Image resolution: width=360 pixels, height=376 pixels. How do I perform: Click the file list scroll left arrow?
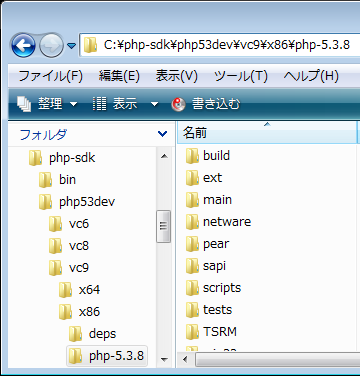(185, 360)
